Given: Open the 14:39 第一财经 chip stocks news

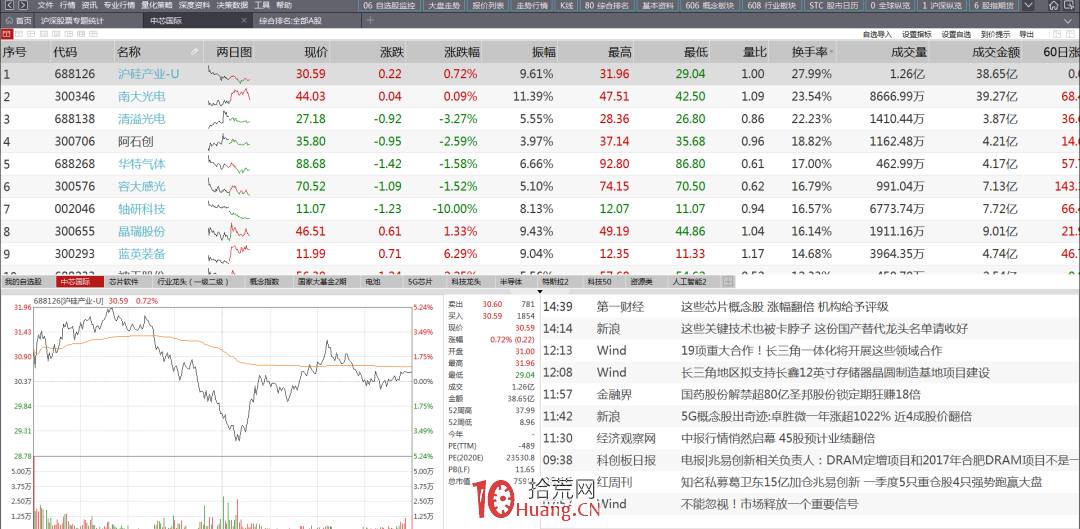Looking at the screenshot, I should coord(784,307).
